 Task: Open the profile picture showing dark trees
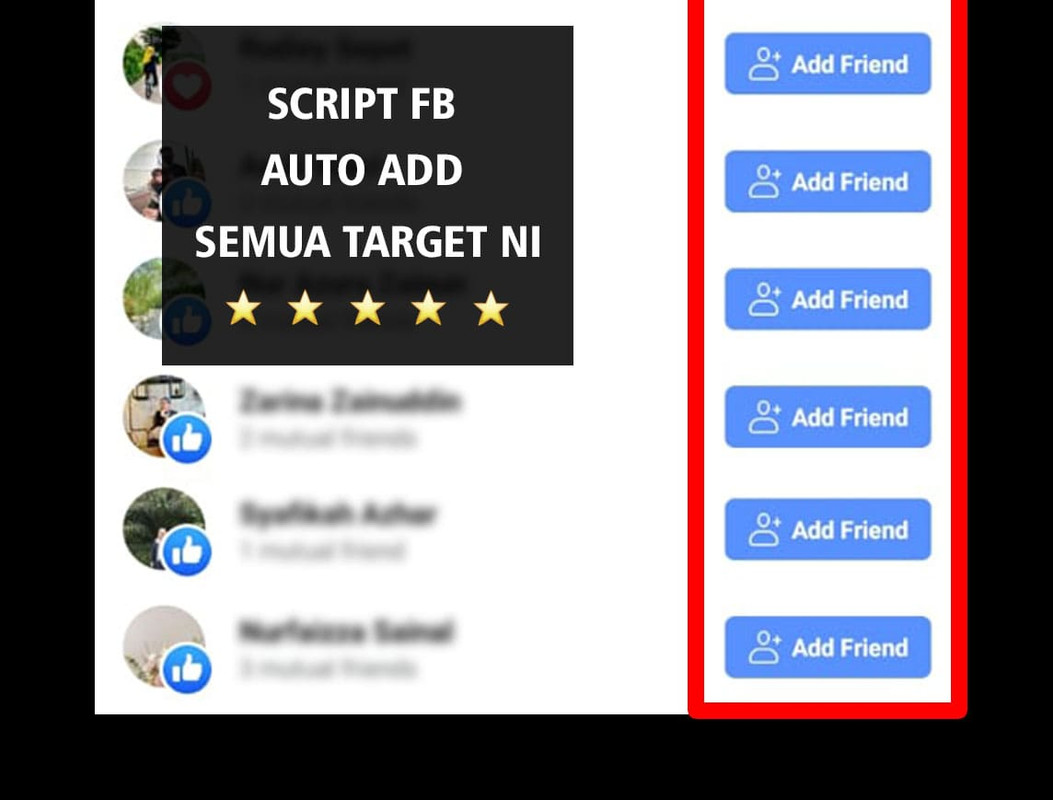163,529
